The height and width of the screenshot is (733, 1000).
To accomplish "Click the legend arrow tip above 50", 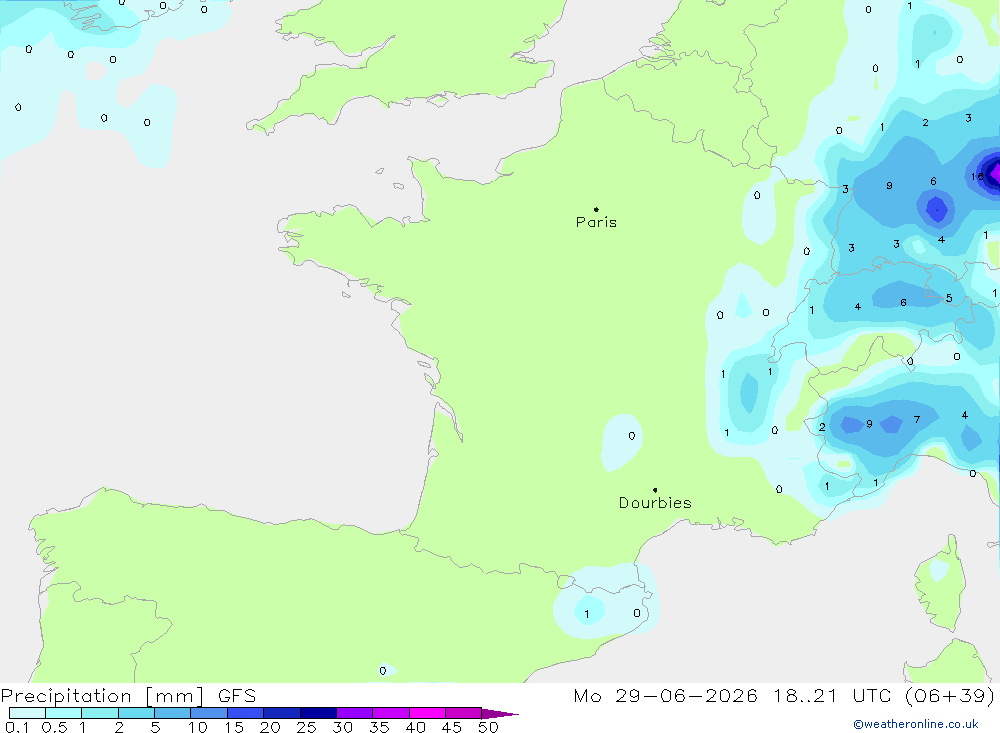I will [499, 714].
